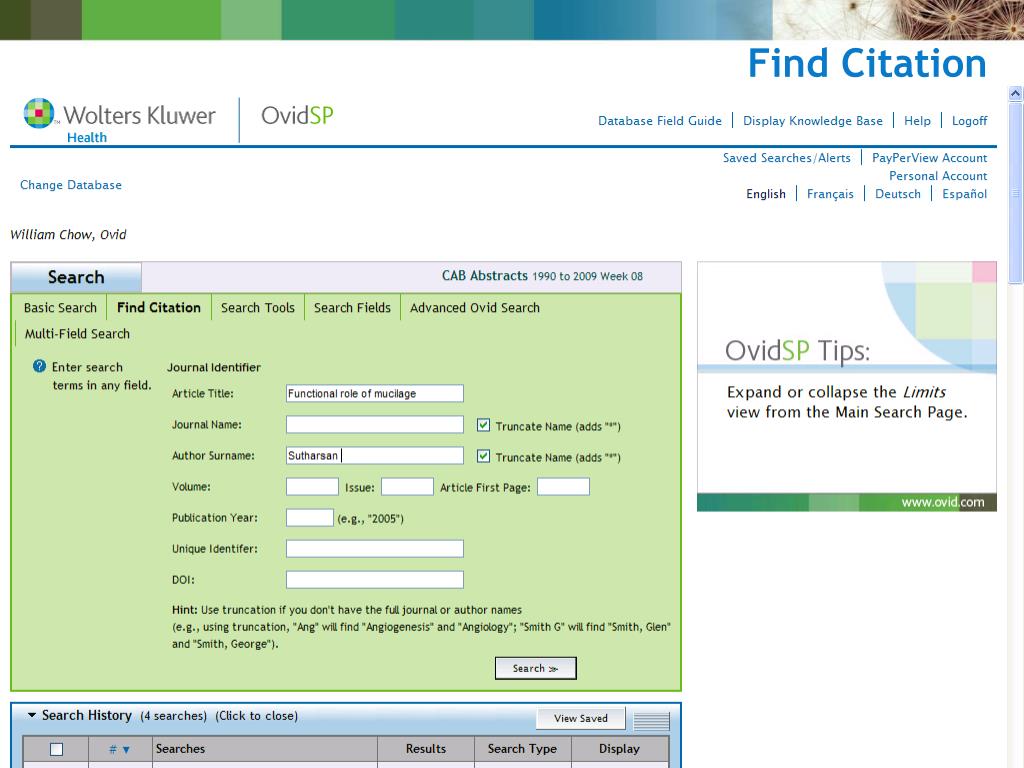Select the Find Citation tab

pyautogui.click(x=159, y=308)
